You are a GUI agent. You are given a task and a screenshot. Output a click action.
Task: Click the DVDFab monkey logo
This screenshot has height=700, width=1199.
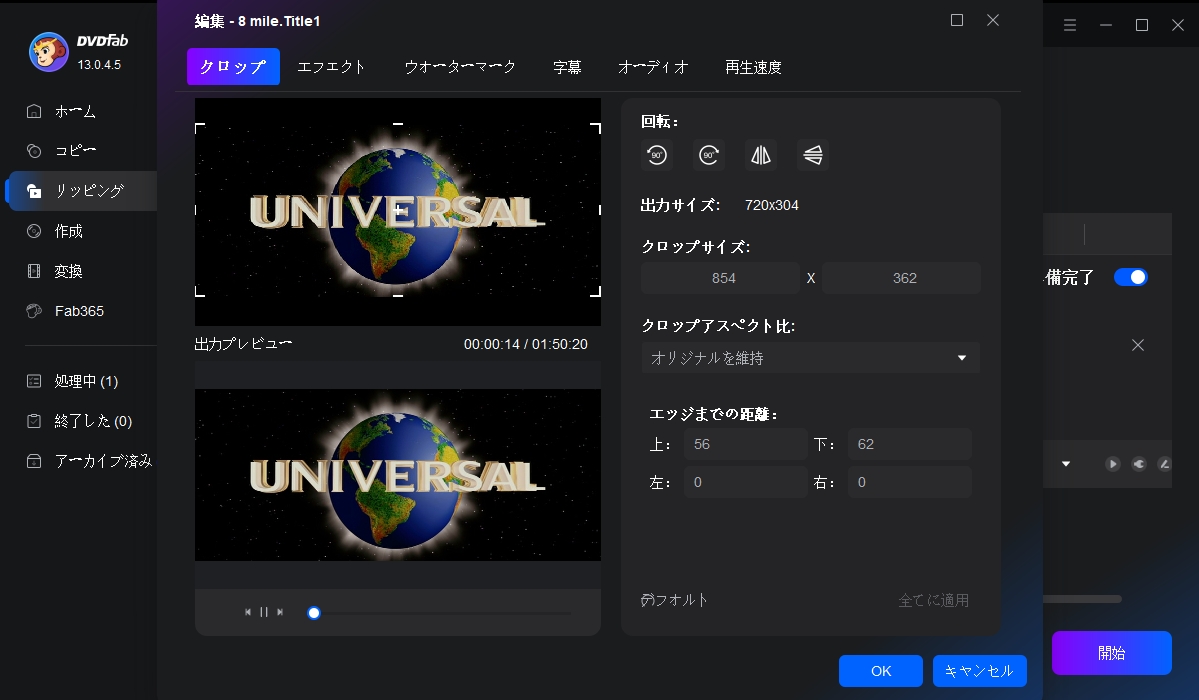(x=48, y=52)
